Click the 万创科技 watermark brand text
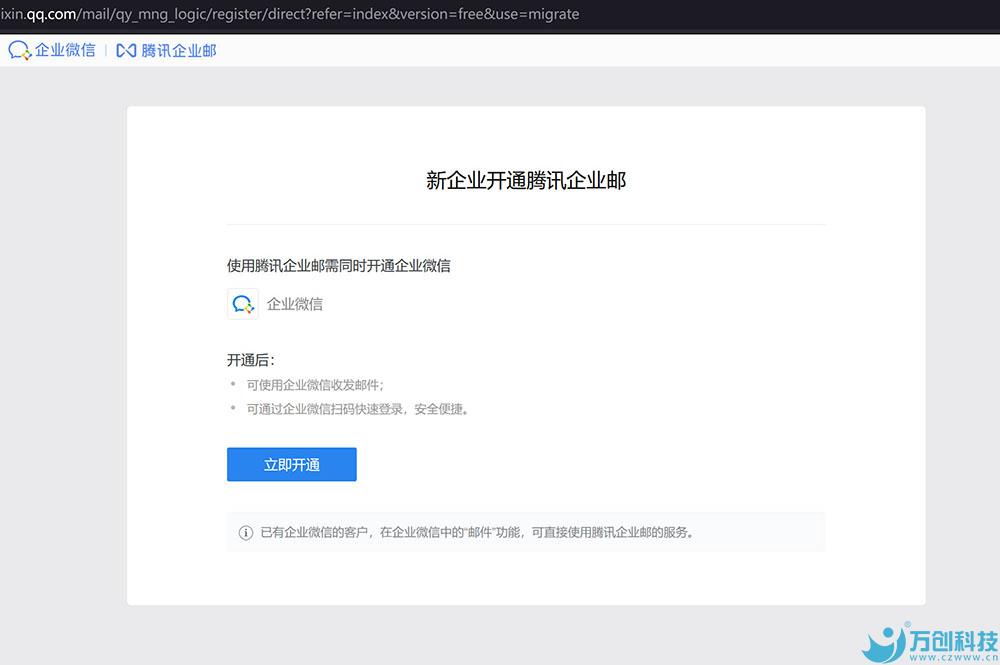 (953, 640)
